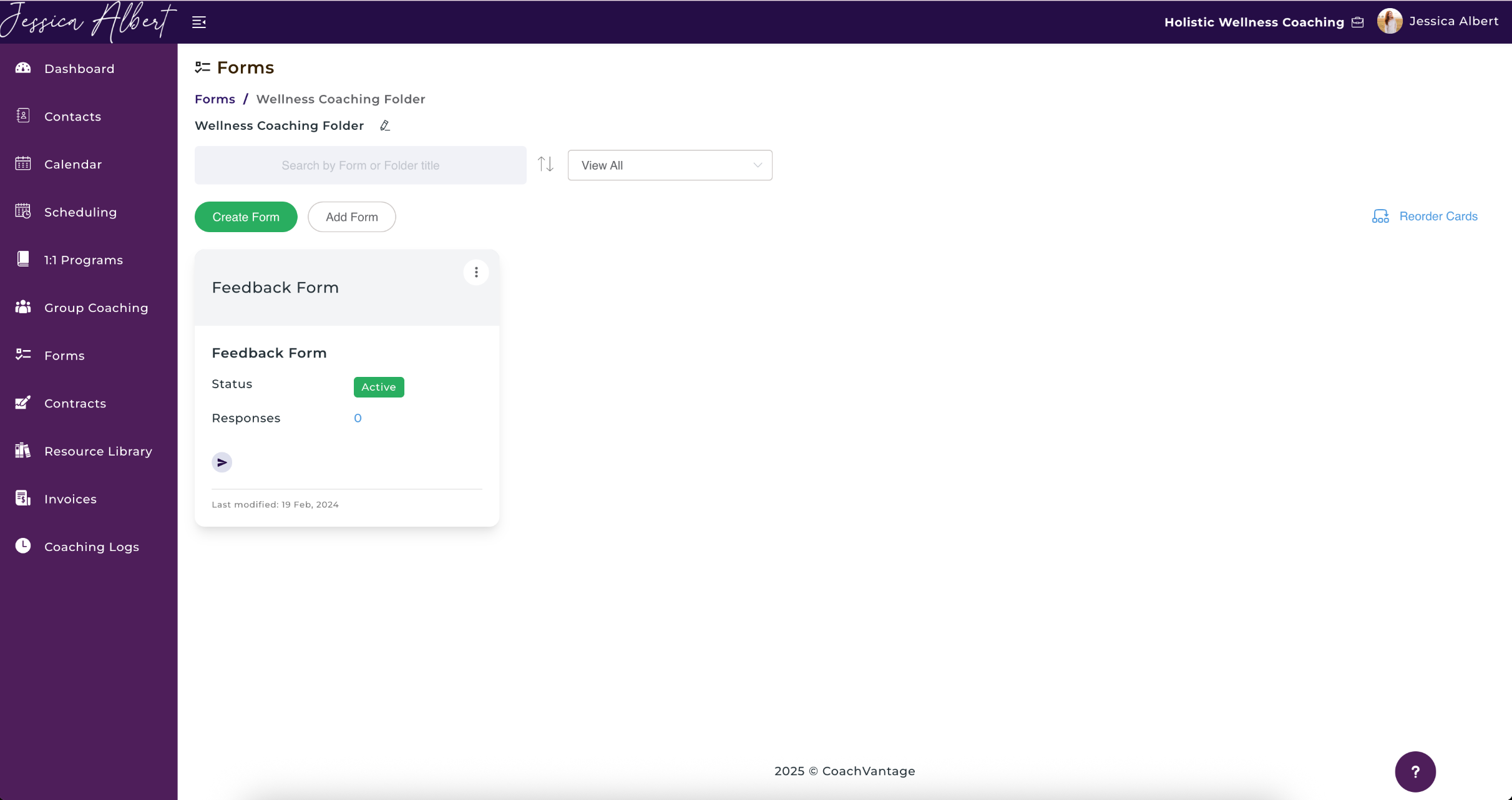Send the Feedback Form with the arrow icon
Screen dimensions: 1512x800
(x=222, y=462)
